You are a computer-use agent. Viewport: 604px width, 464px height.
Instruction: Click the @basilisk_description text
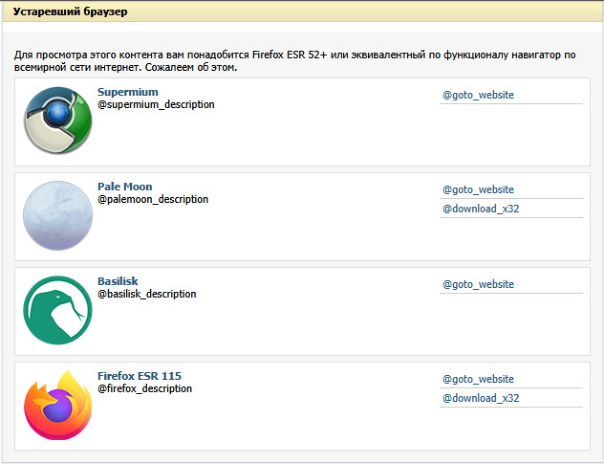147,294
